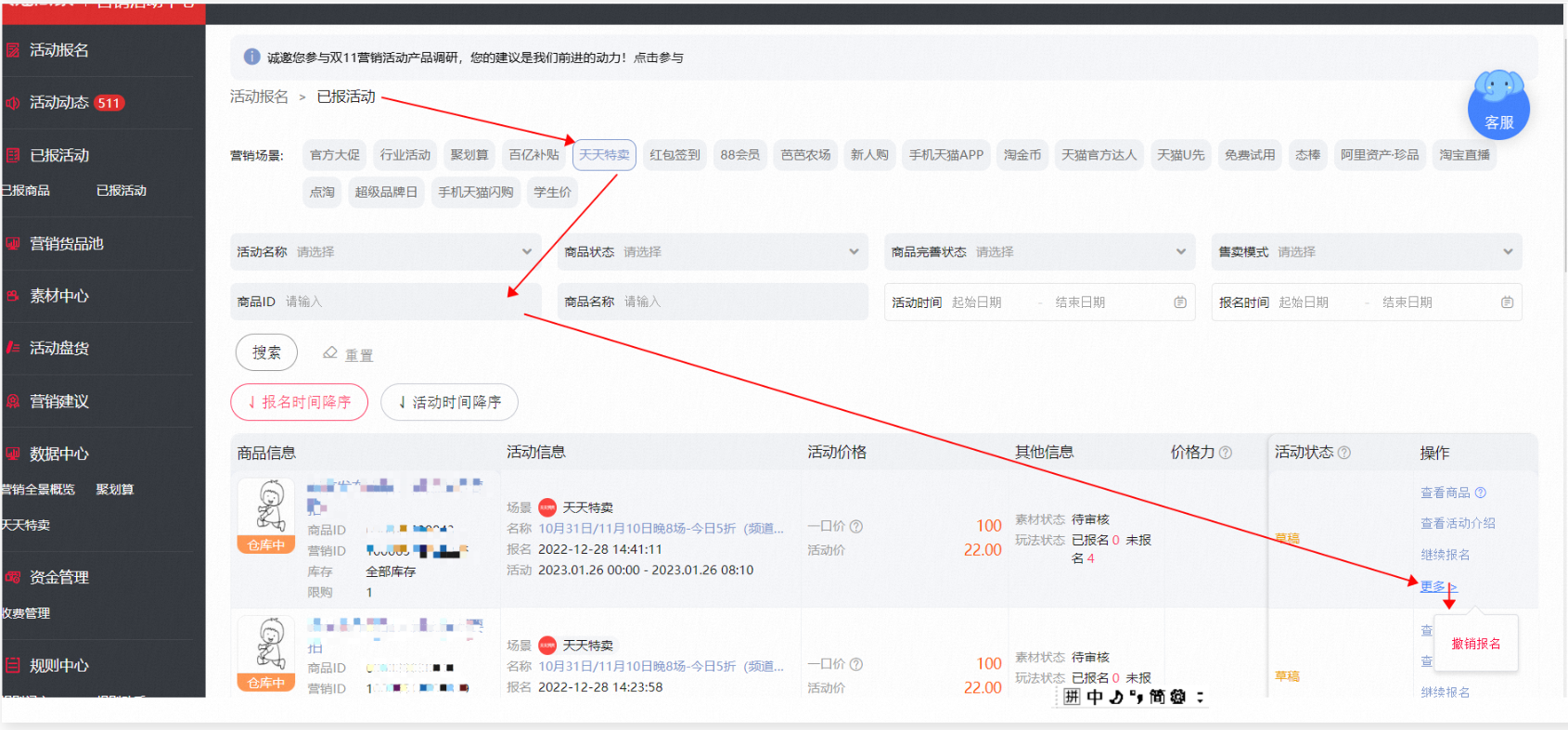The width and height of the screenshot is (1568, 730).
Task: Click the 商品名称 input field
Action: point(713,301)
